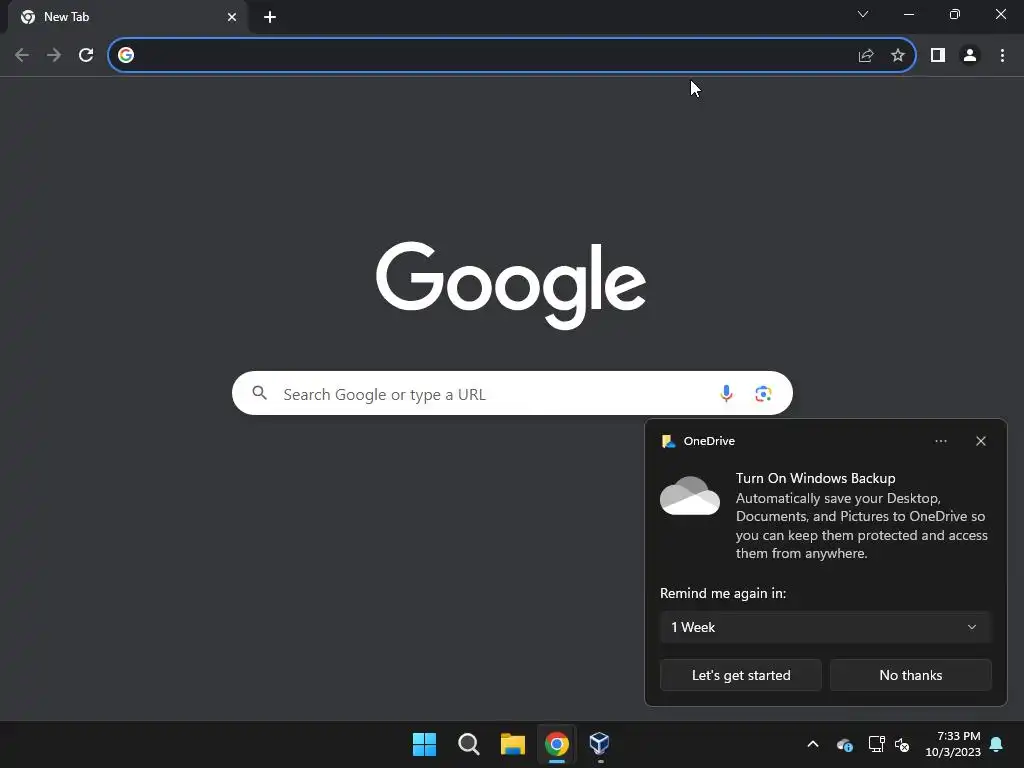Click No thanks in the OneDrive notification
This screenshot has height=768, width=1024.
[910, 675]
